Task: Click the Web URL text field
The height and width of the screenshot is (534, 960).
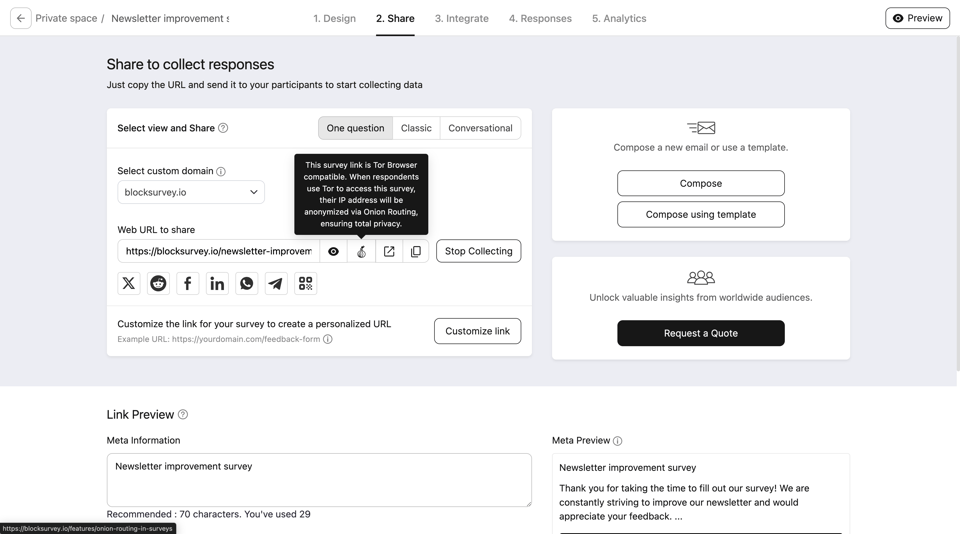Action: (x=219, y=251)
